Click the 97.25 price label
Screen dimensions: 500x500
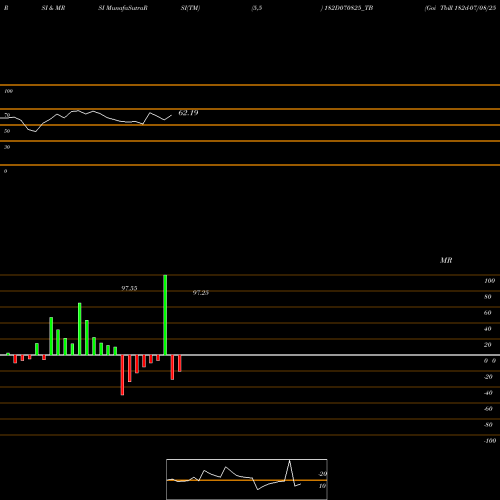(201, 293)
